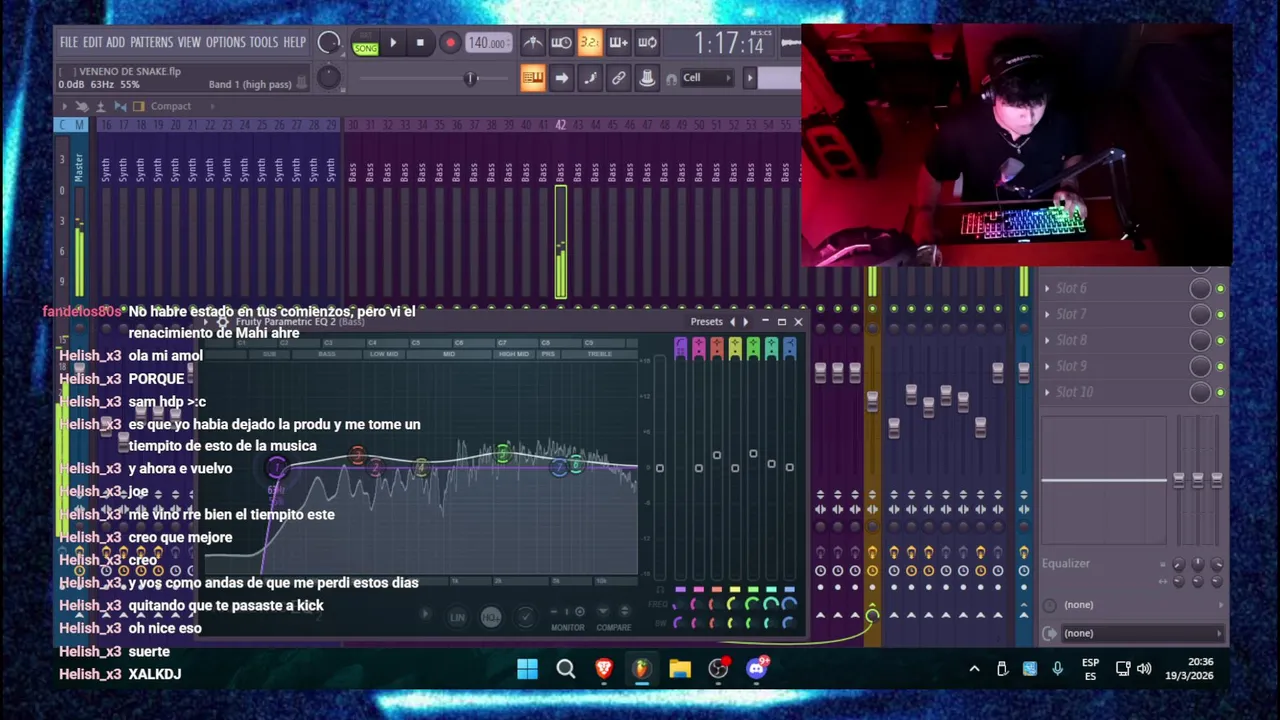Viewport: 1280px width, 720px height.
Task: Open taskbar Search
Action: point(566,669)
